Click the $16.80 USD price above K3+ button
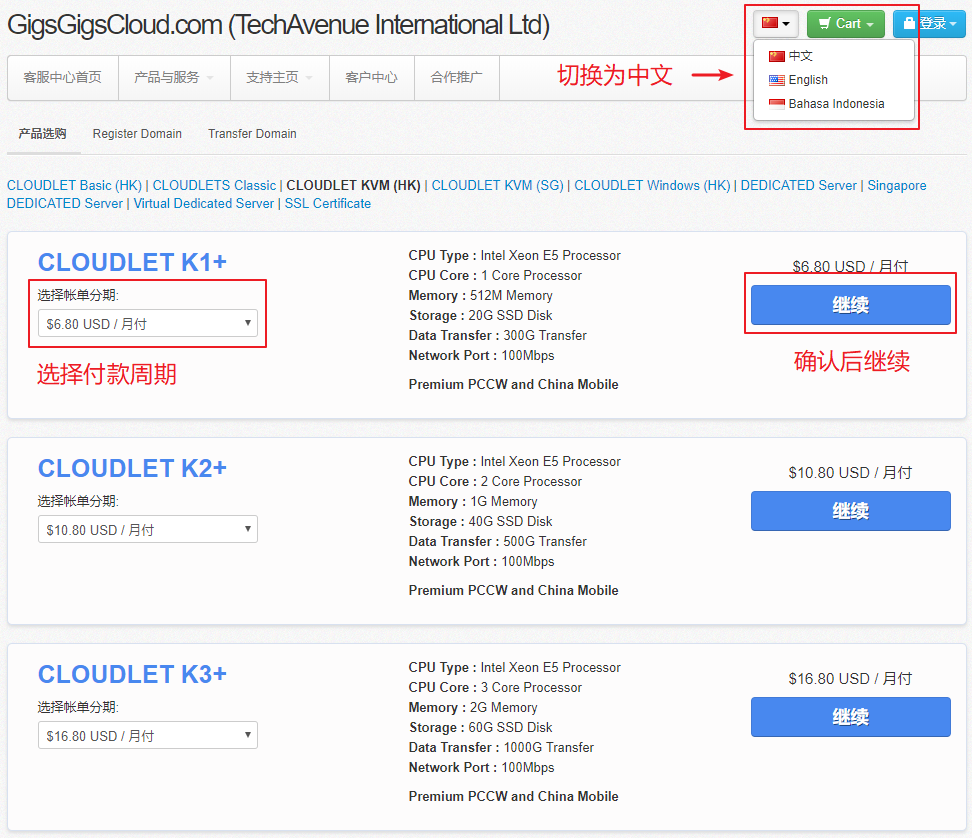The image size is (972, 838). pos(850,679)
